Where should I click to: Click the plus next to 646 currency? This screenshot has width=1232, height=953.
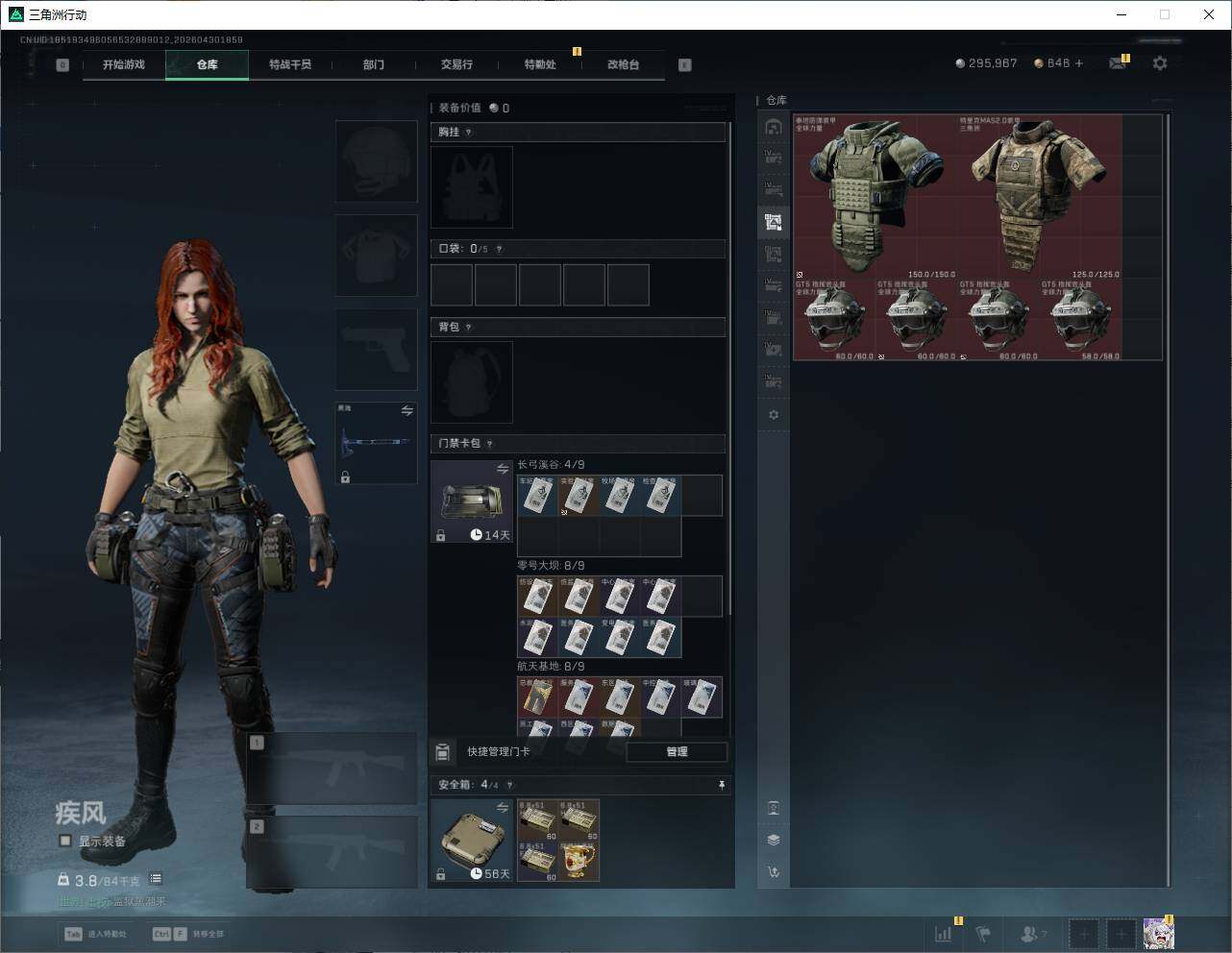[1079, 63]
